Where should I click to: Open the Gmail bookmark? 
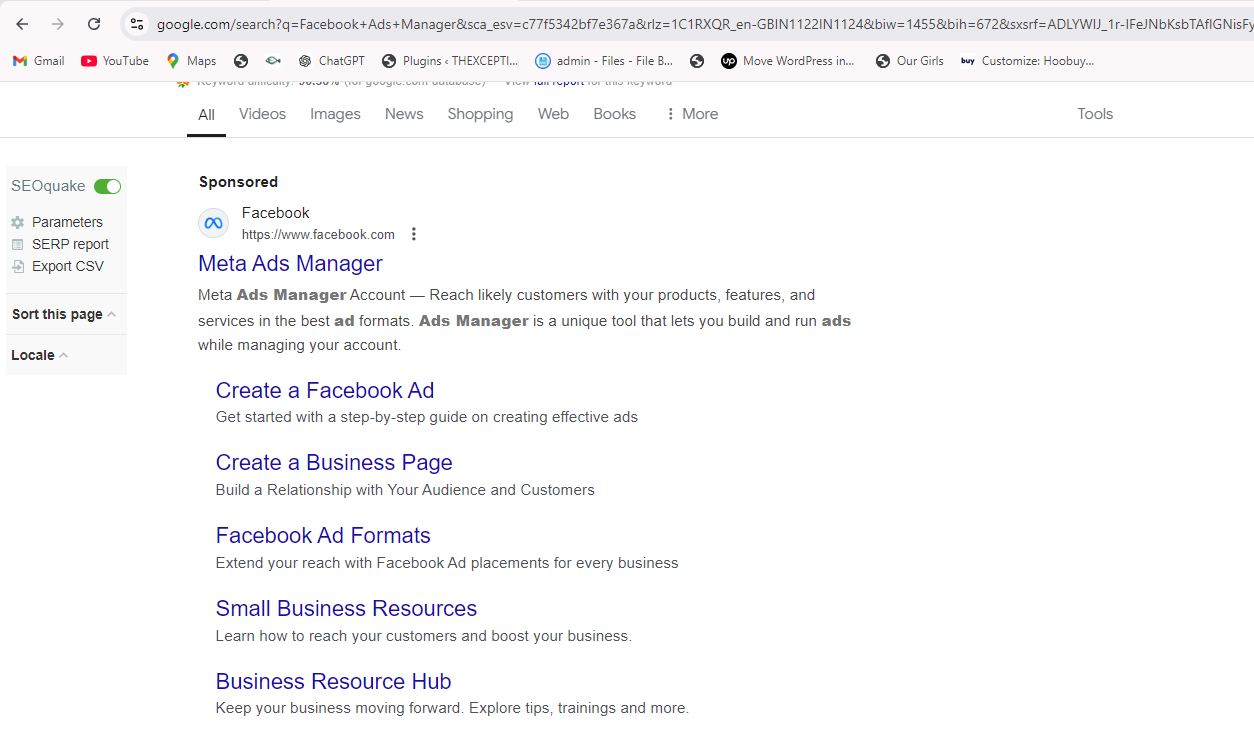click(39, 61)
